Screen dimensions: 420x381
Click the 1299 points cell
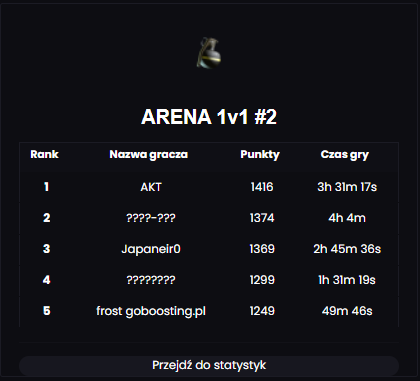[262, 280]
